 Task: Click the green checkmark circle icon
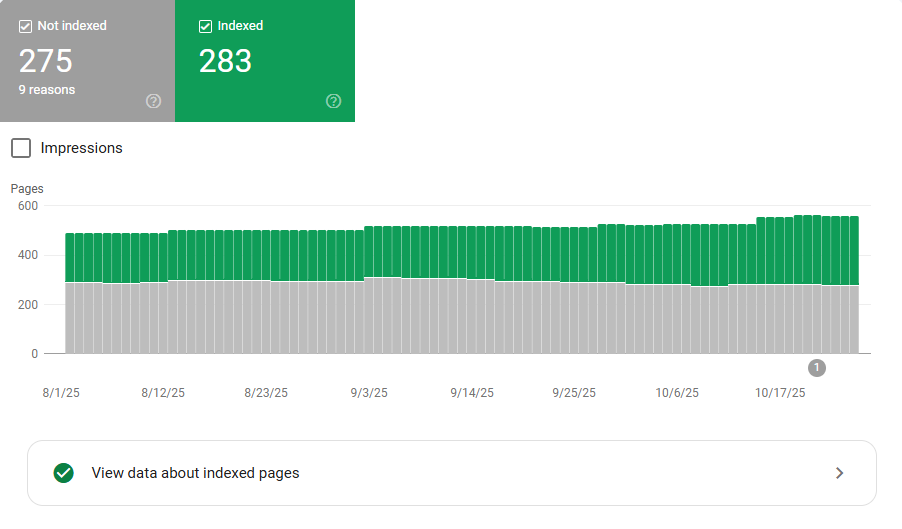[x=64, y=473]
